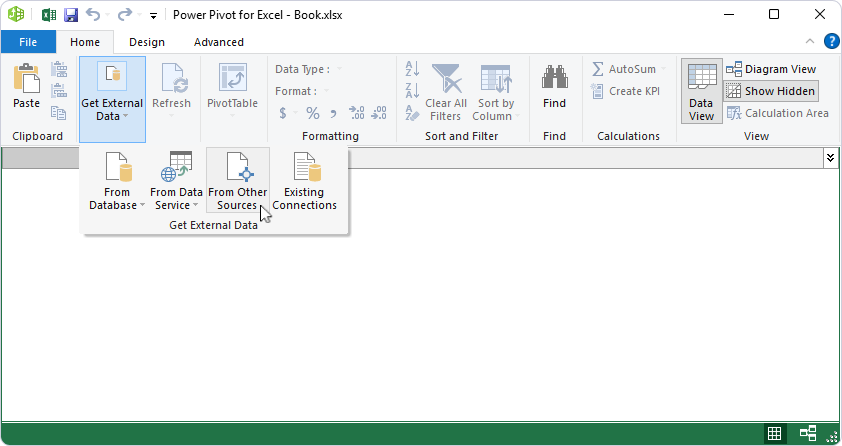Open the File tab
Viewport: 842px width, 446px height.
tap(28, 42)
